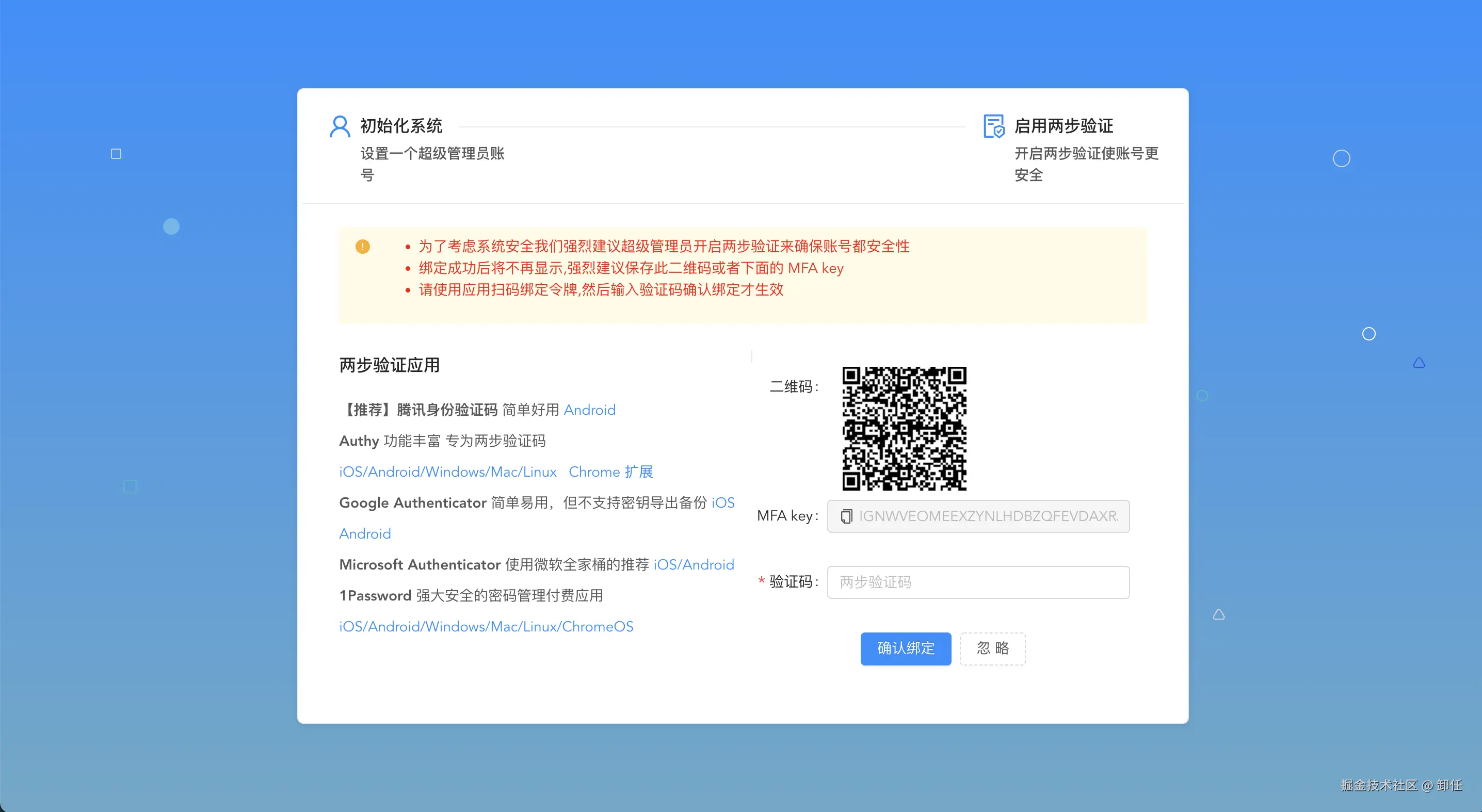The width and height of the screenshot is (1482, 812).
Task: Click the 设置一个超级管理员账号 step description
Action: pos(432,154)
